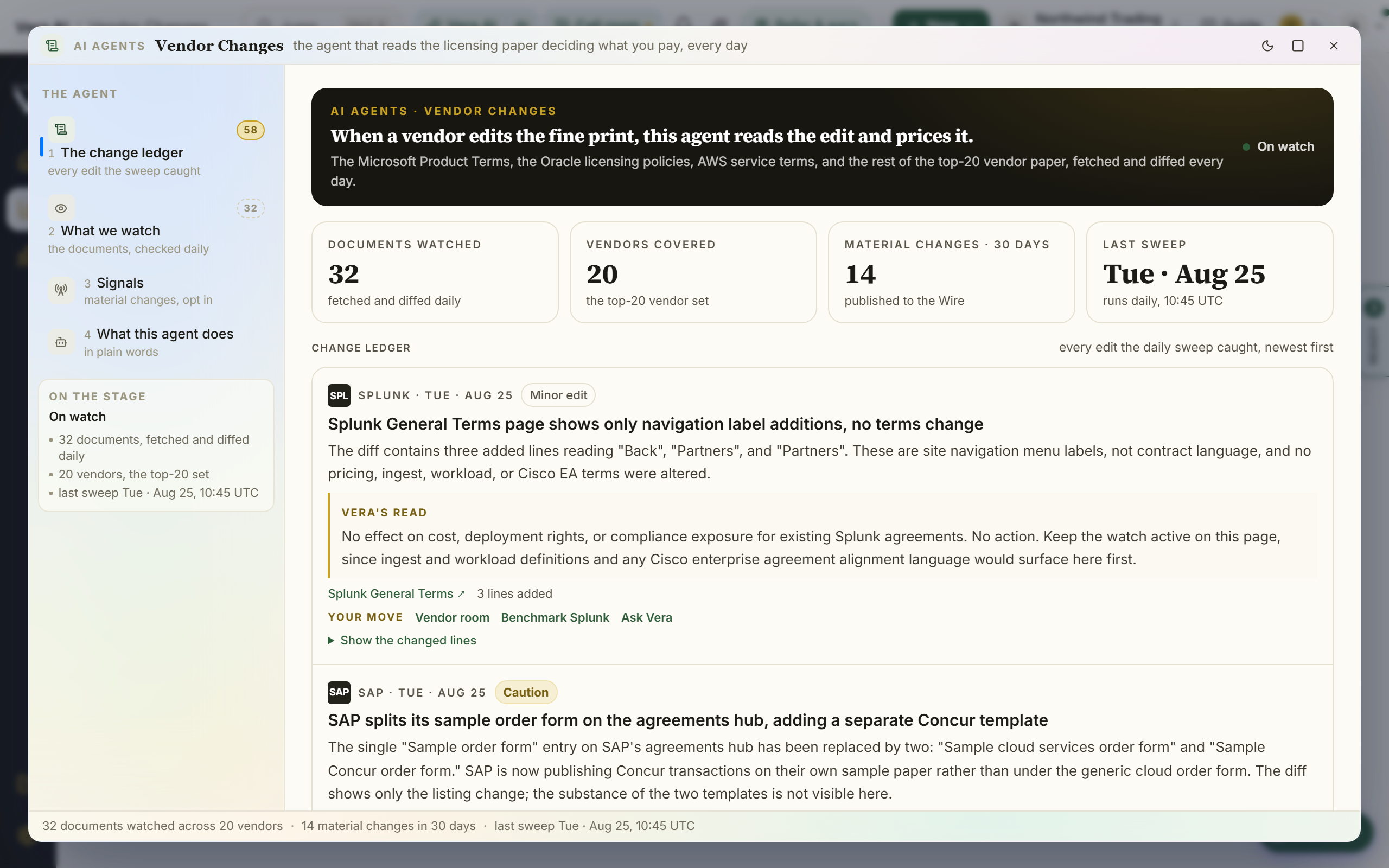Open Vendor room link
The height and width of the screenshot is (868, 1389).
pos(453,618)
